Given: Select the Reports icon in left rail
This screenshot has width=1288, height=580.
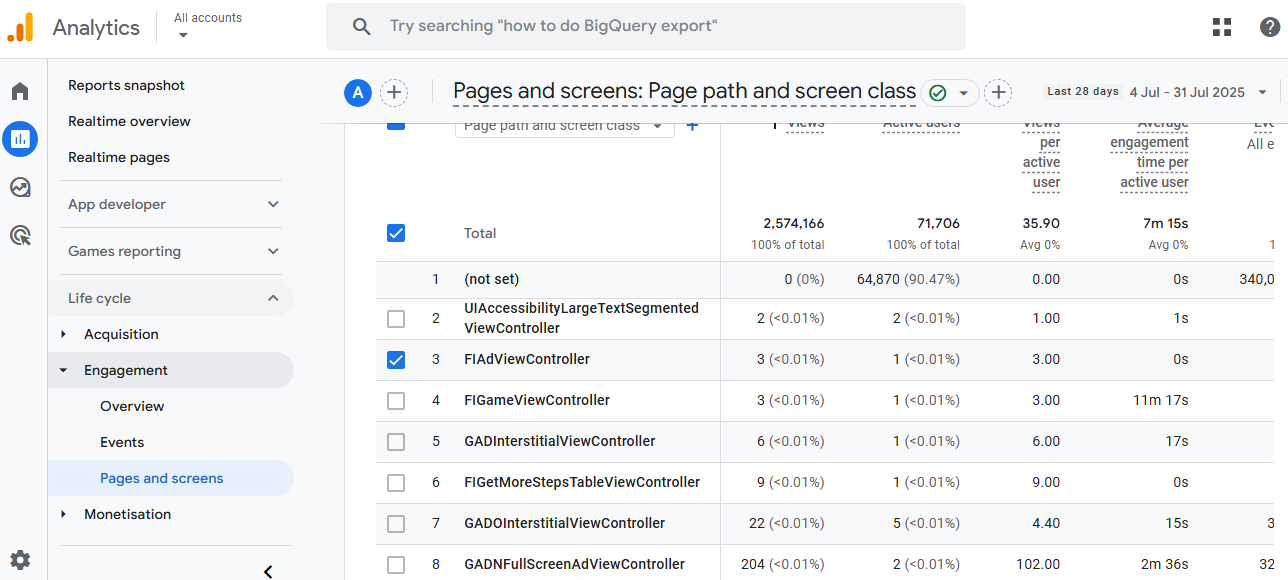Looking at the screenshot, I should coord(20,139).
